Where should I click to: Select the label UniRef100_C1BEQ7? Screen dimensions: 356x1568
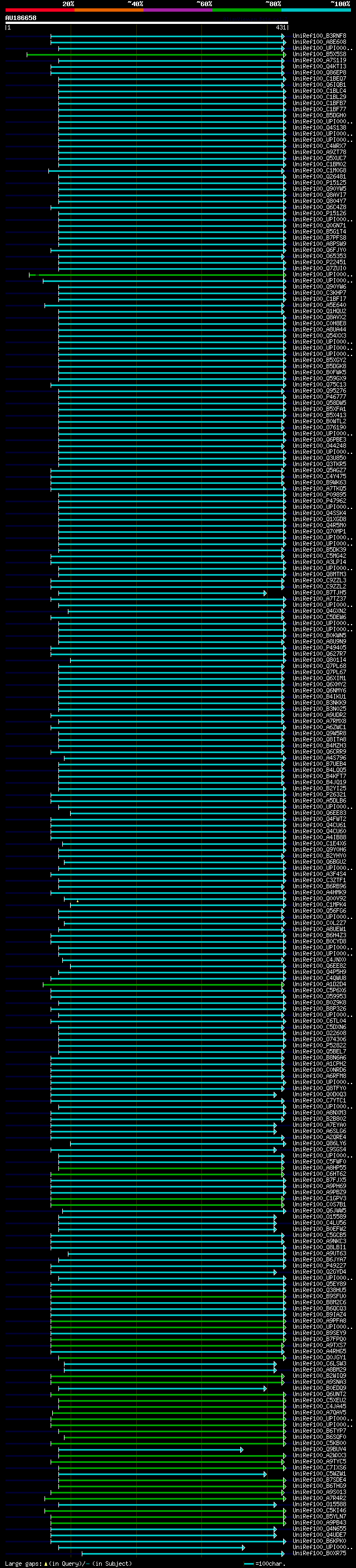319,78
